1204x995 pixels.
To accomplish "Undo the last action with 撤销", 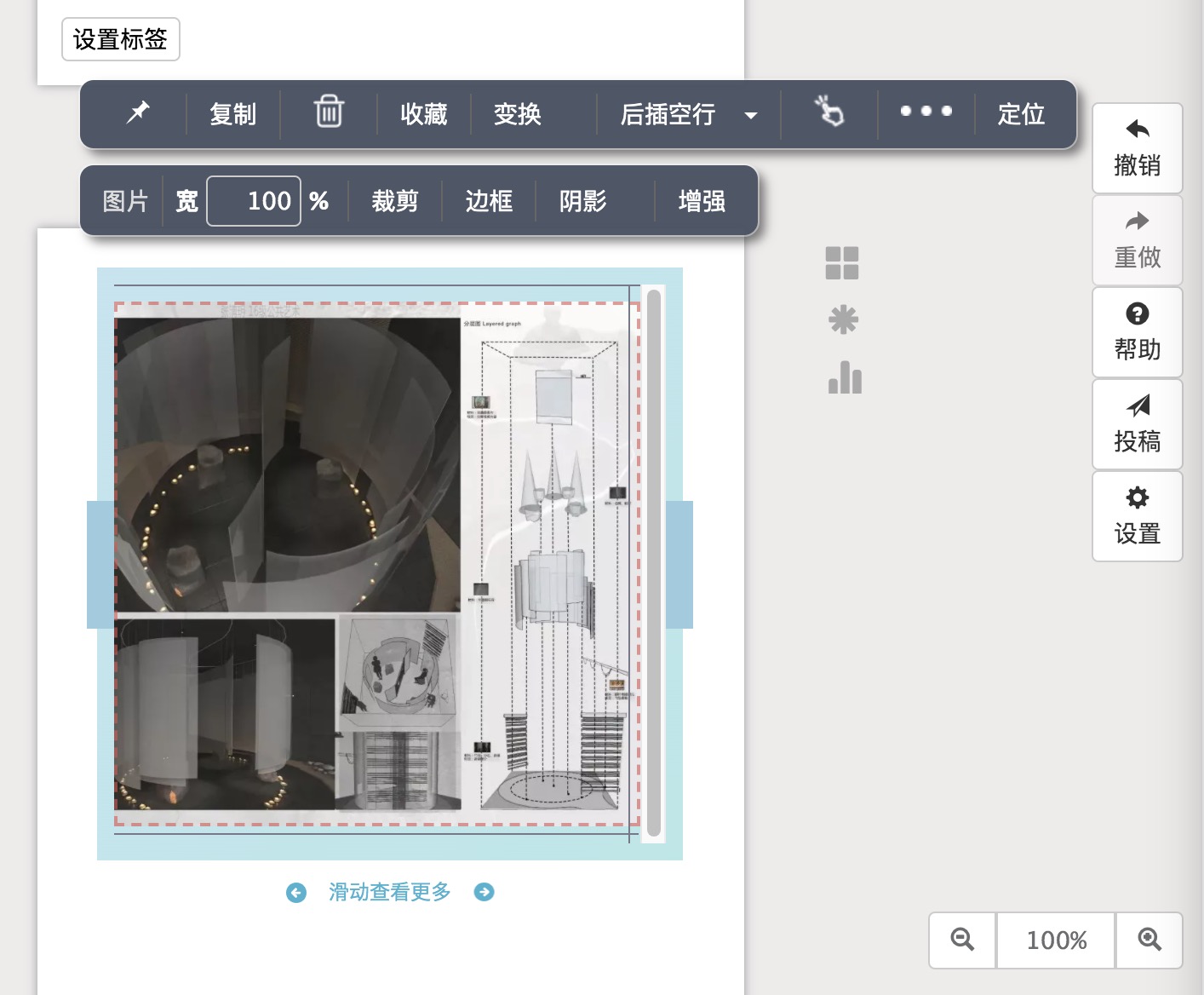I will click(x=1137, y=148).
